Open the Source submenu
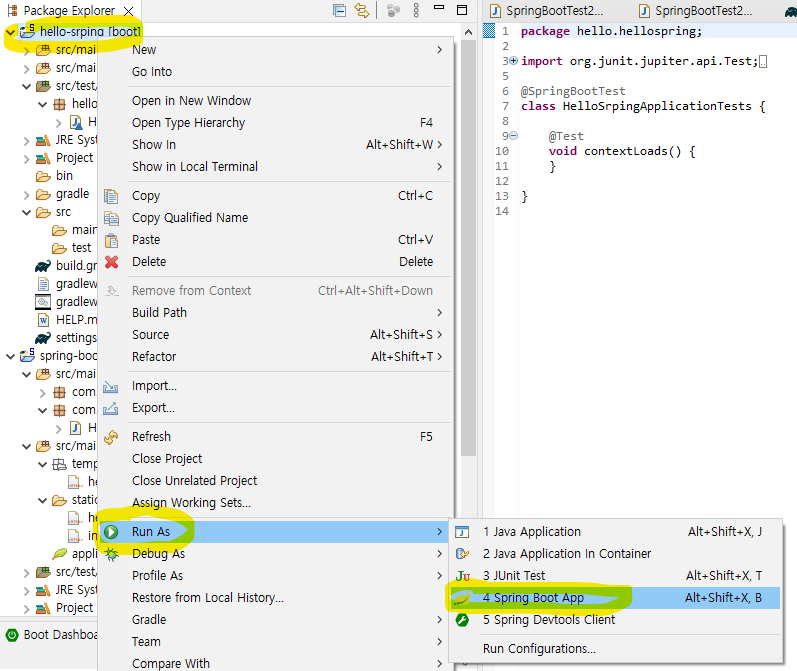The height and width of the screenshot is (671, 797). [275, 334]
